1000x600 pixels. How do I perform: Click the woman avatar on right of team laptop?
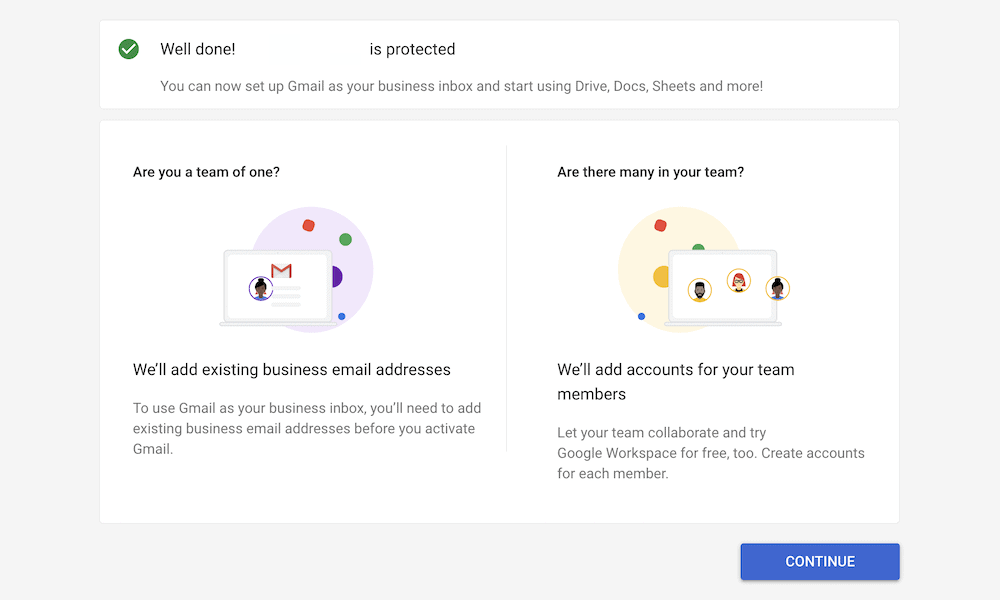coord(777,288)
